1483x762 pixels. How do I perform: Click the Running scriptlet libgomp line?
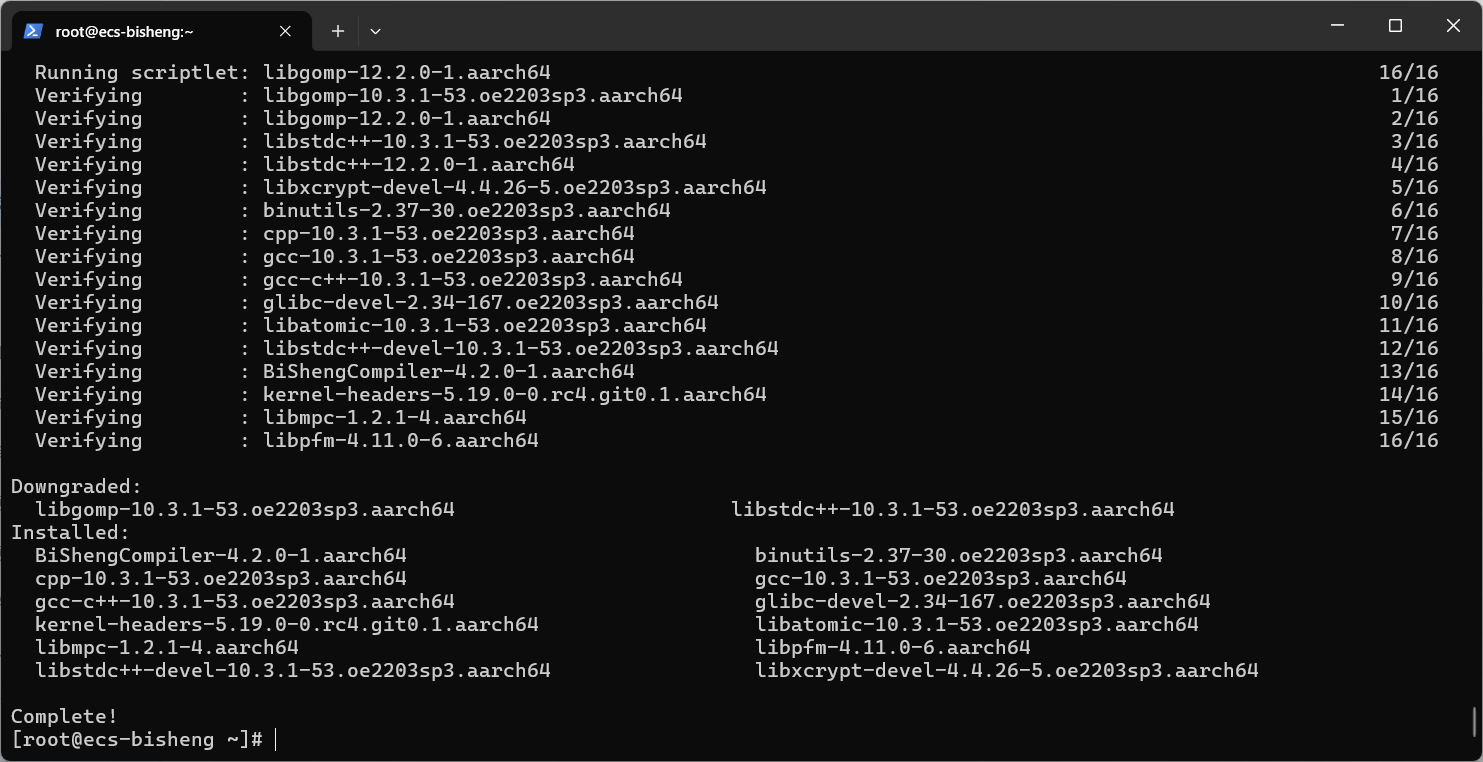coord(292,73)
